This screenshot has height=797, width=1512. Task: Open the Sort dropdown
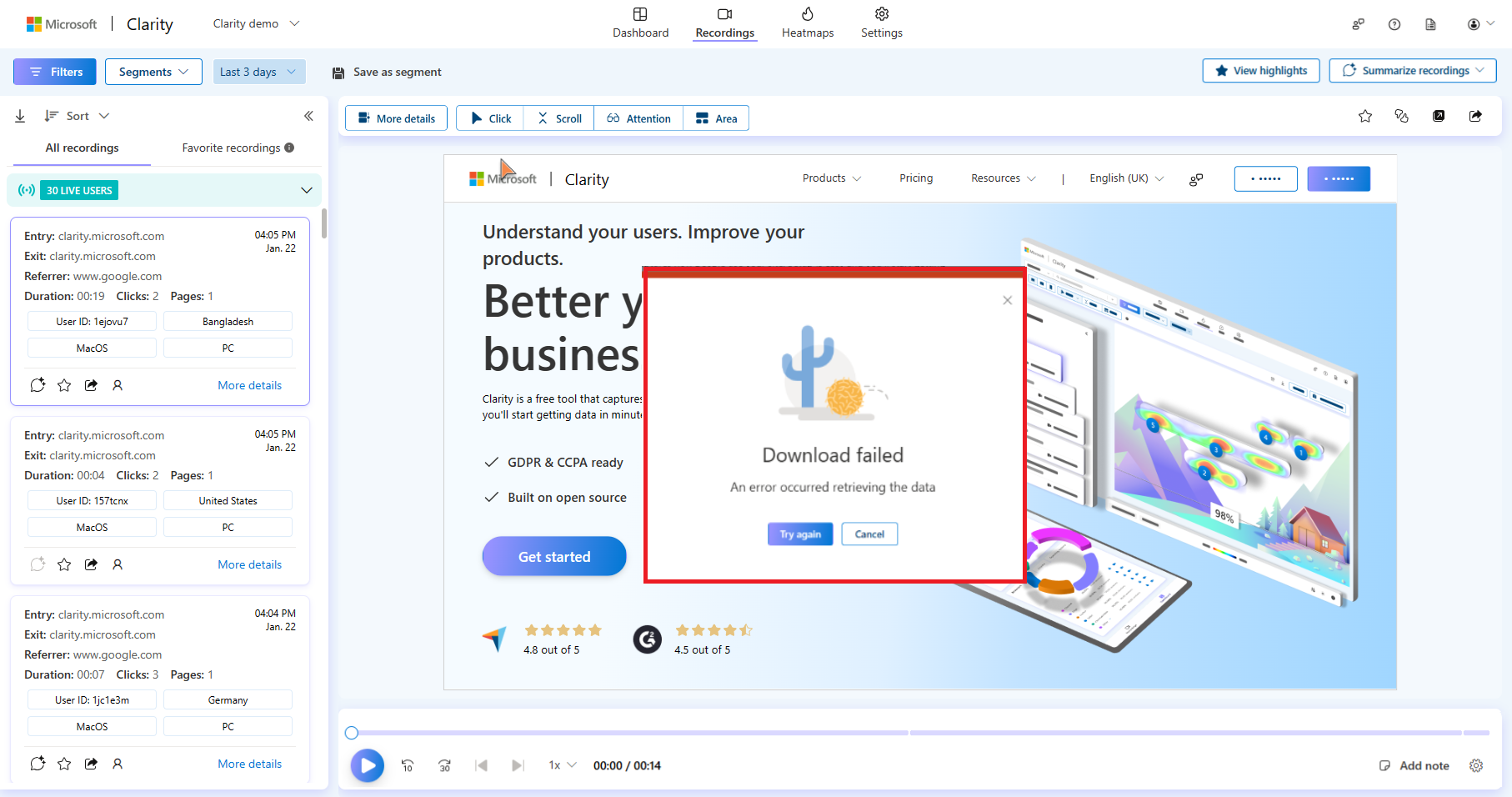pos(77,116)
